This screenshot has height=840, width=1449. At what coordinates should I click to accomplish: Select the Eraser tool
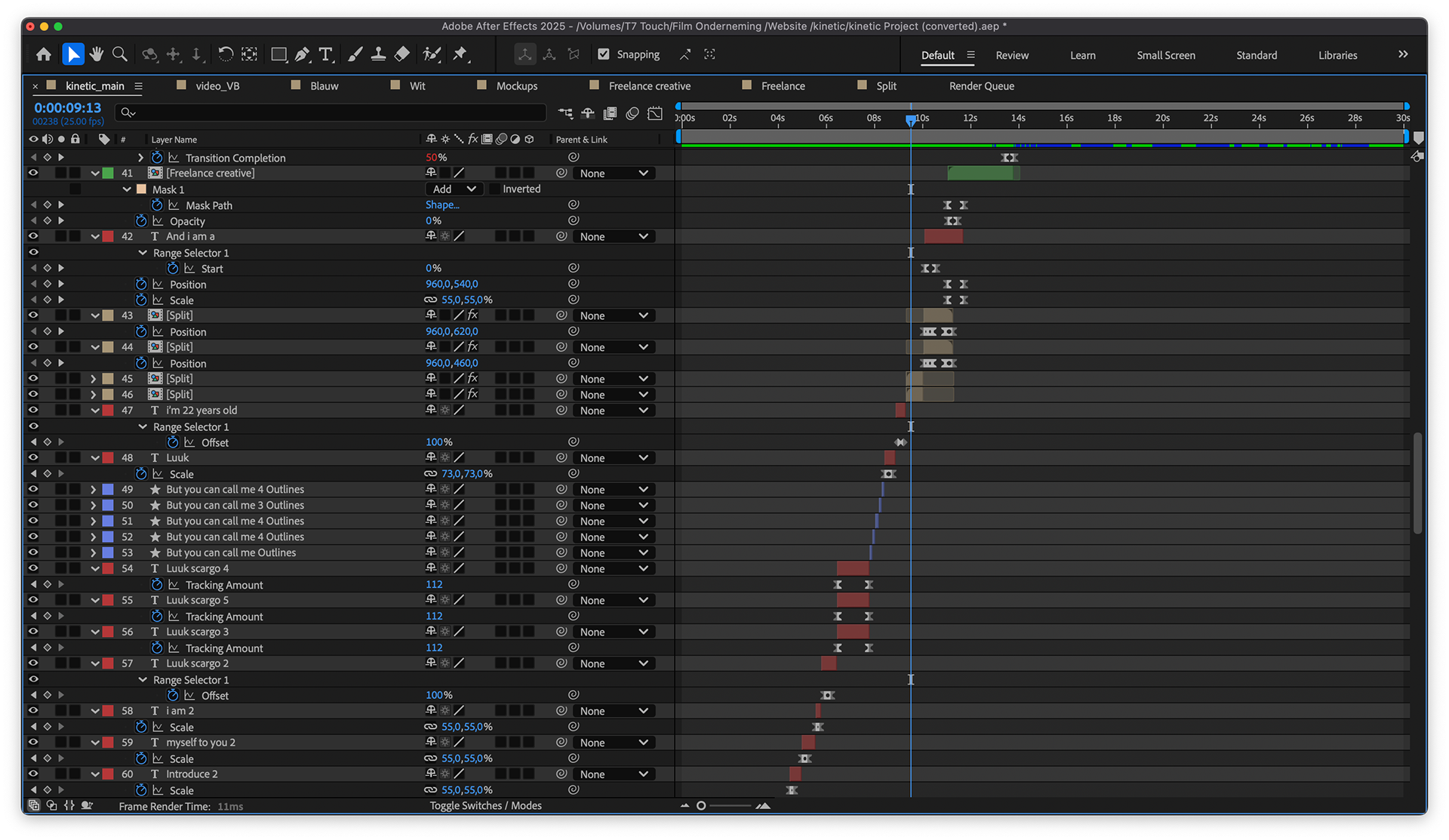click(402, 54)
